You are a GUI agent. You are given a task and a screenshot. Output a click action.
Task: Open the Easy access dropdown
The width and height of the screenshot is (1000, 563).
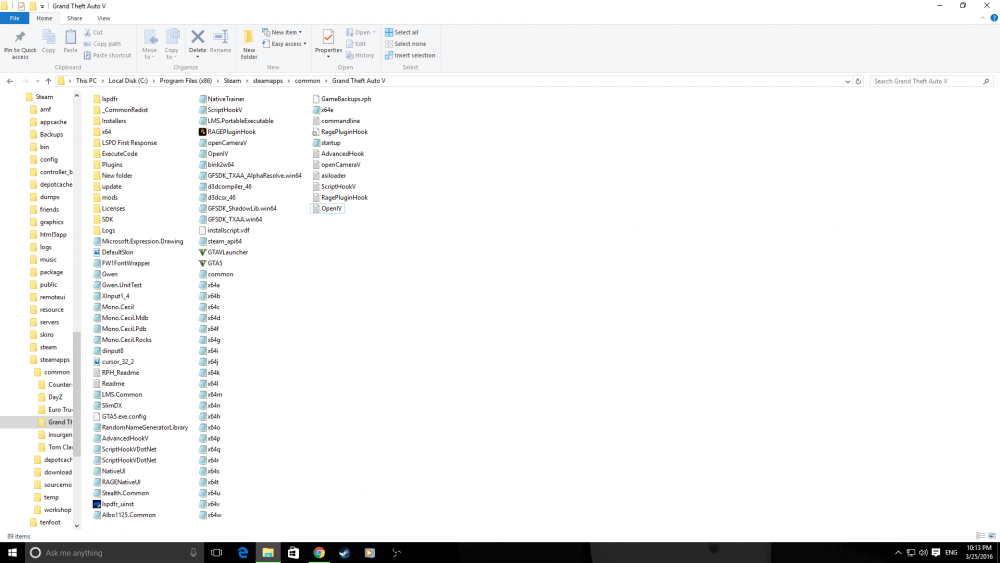[284, 44]
